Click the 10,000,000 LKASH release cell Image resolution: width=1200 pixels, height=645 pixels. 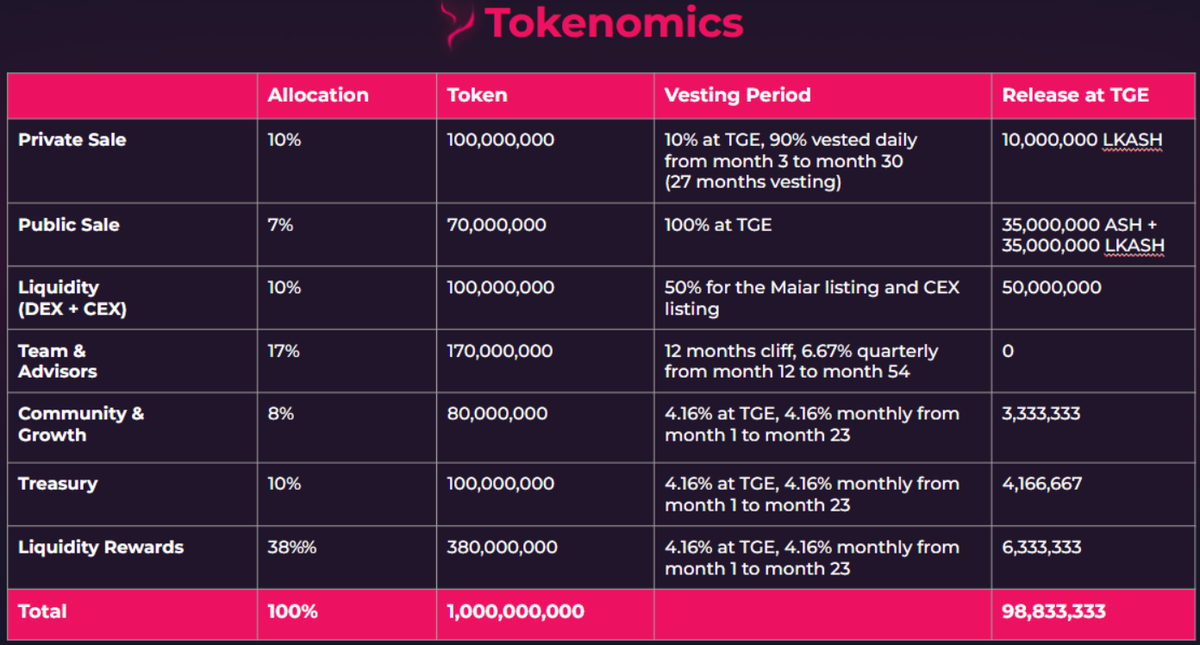(x=1082, y=140)
